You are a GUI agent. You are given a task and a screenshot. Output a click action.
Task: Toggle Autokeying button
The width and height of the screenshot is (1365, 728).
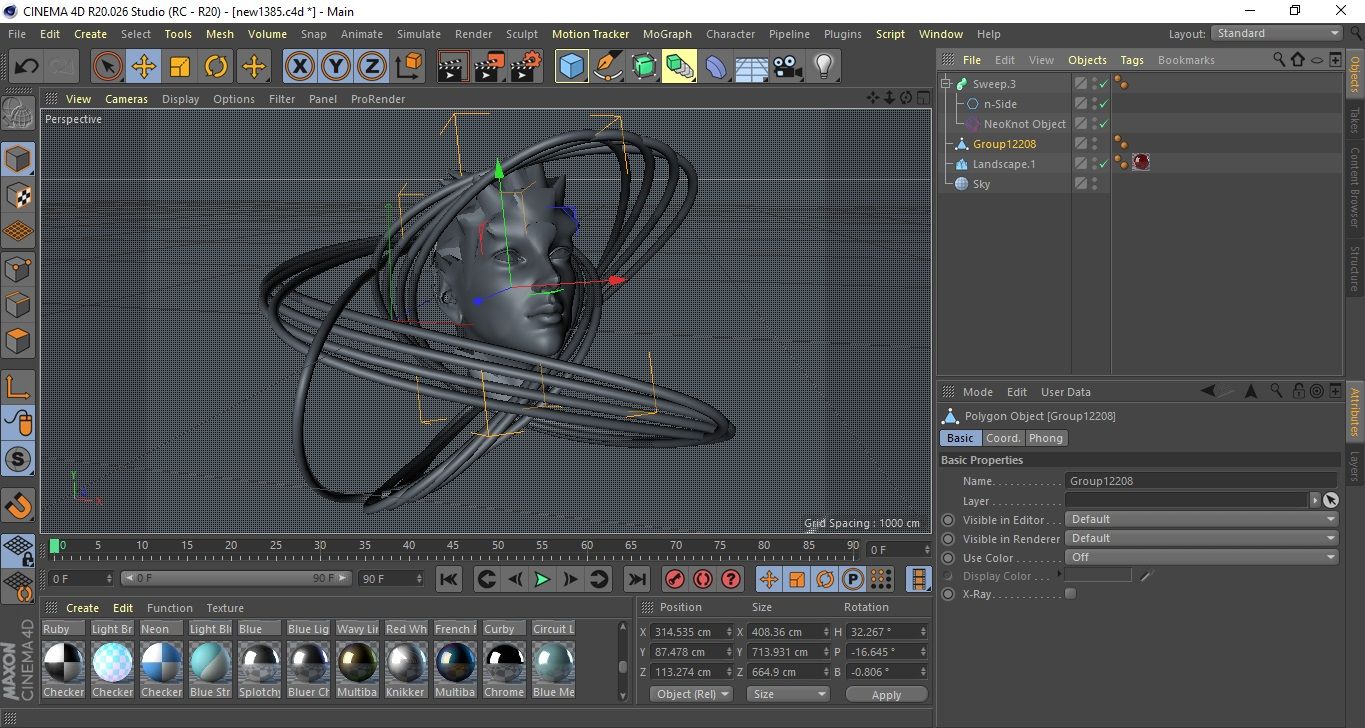pyautogui.click(x=703, y=579)
